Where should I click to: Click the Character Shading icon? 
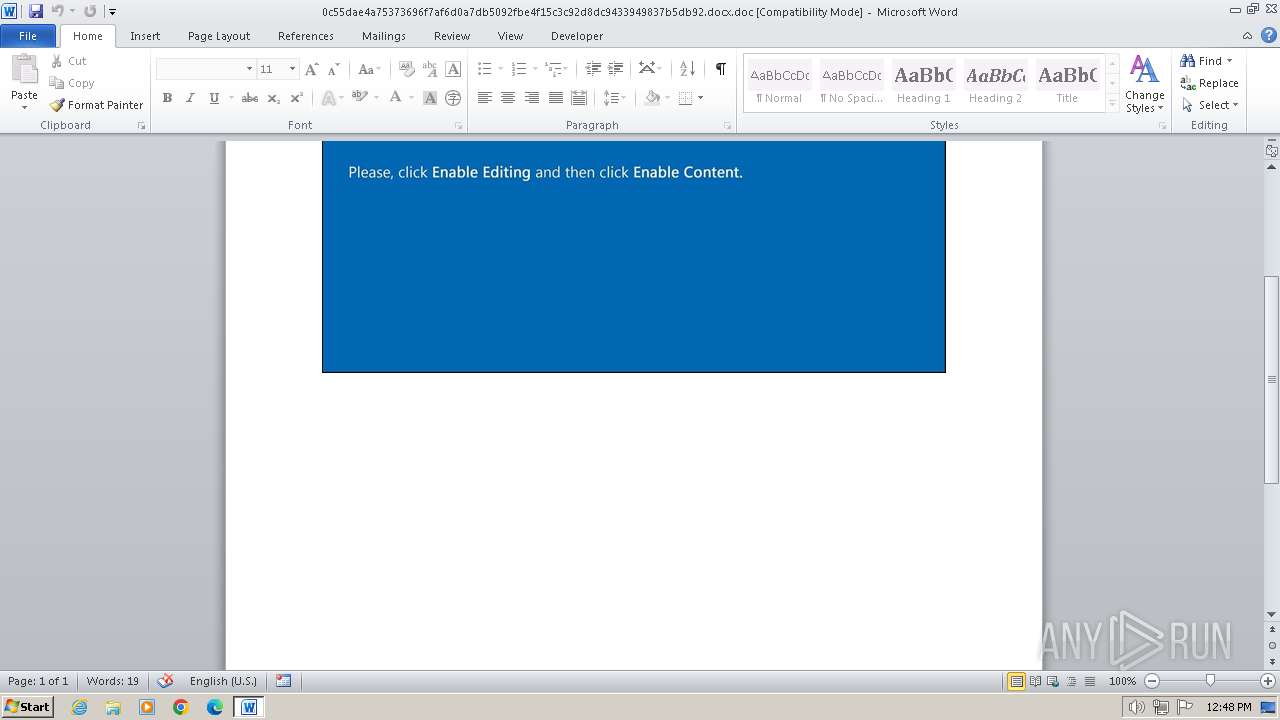430,98
